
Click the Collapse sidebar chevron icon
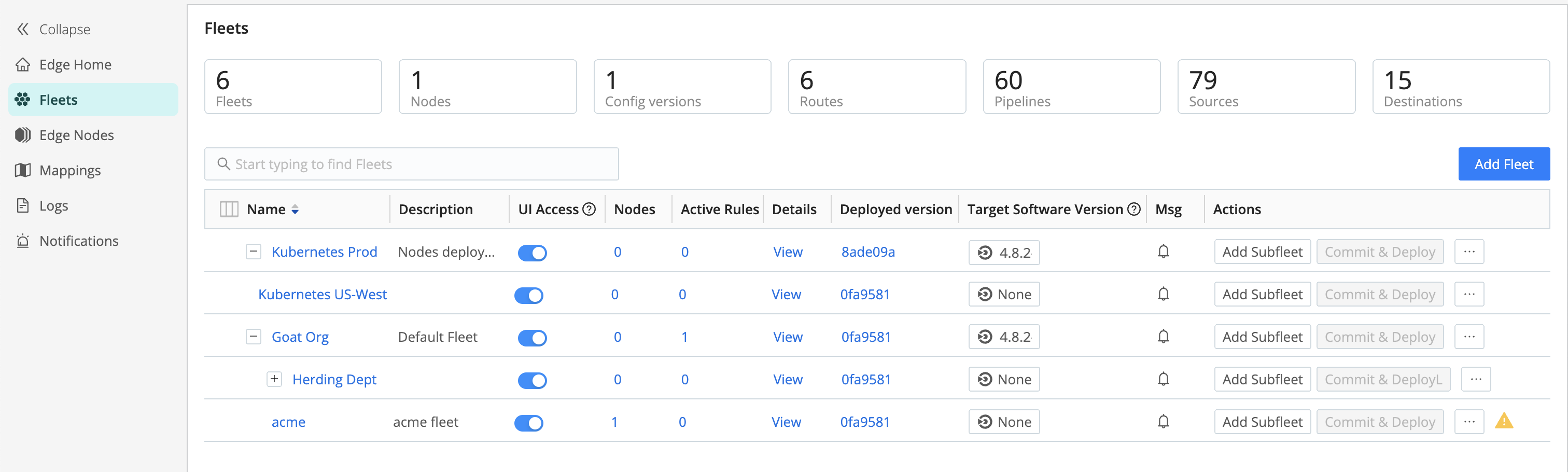tap(22, 29)
